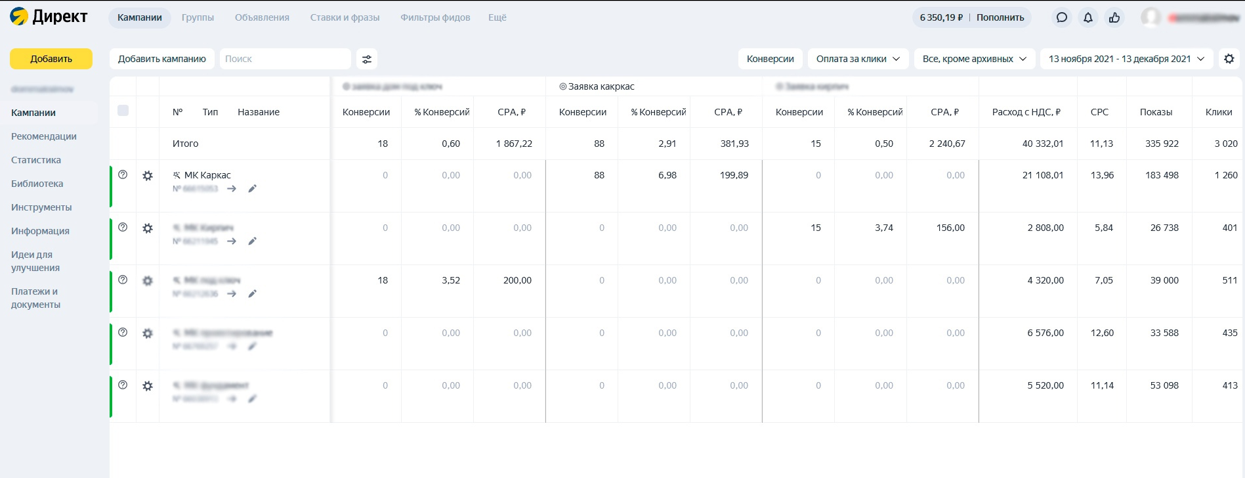The width and height of the screenshot is (1245, 479).
Task: Open the gear settings for МК Каркас campaign
Action: point(148,176)
